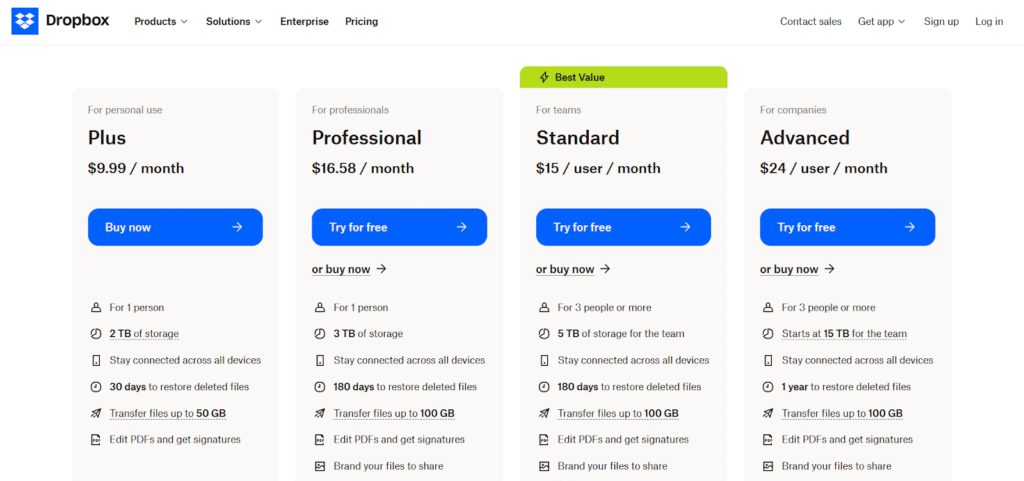
Task: Open the Log in link
Action: 989,21
